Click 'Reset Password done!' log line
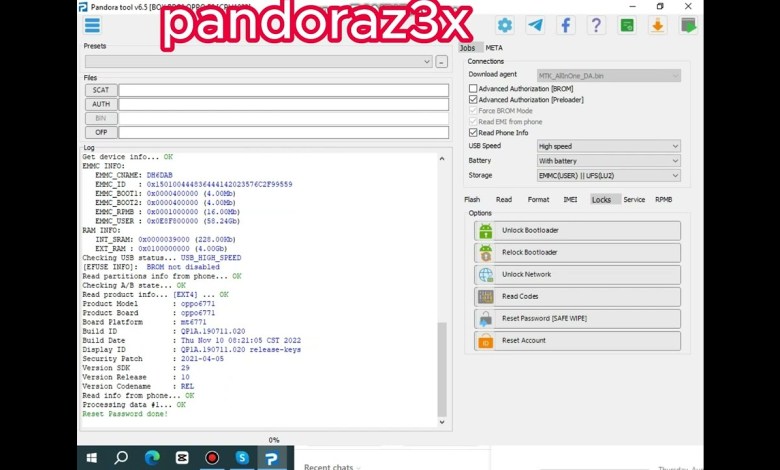 tap(125, 414)
